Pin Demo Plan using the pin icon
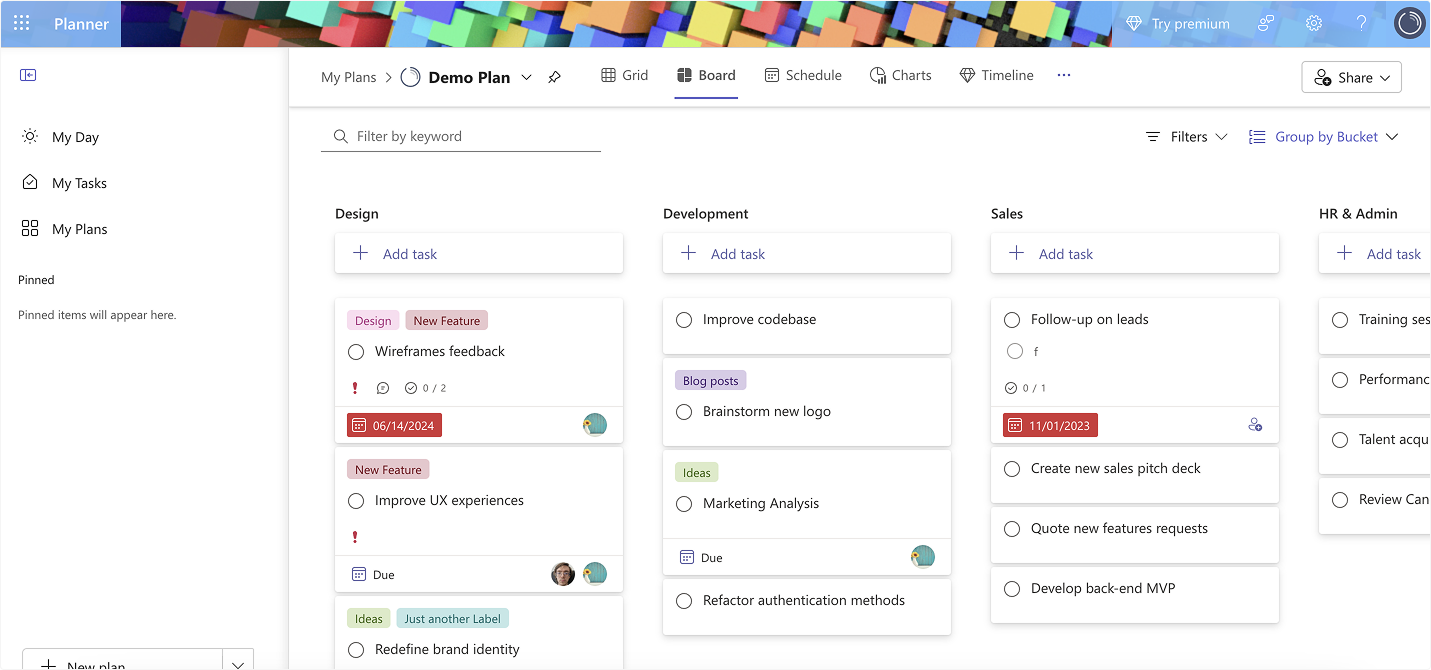1431x670 pixels. click(x=555, y=76)
